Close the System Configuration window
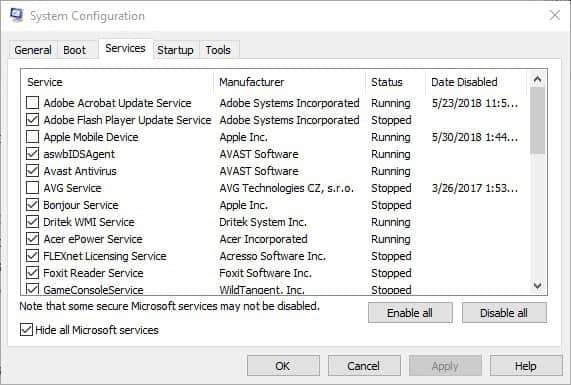The width and height of the screenshot is (571, 385). coord(555,15)
